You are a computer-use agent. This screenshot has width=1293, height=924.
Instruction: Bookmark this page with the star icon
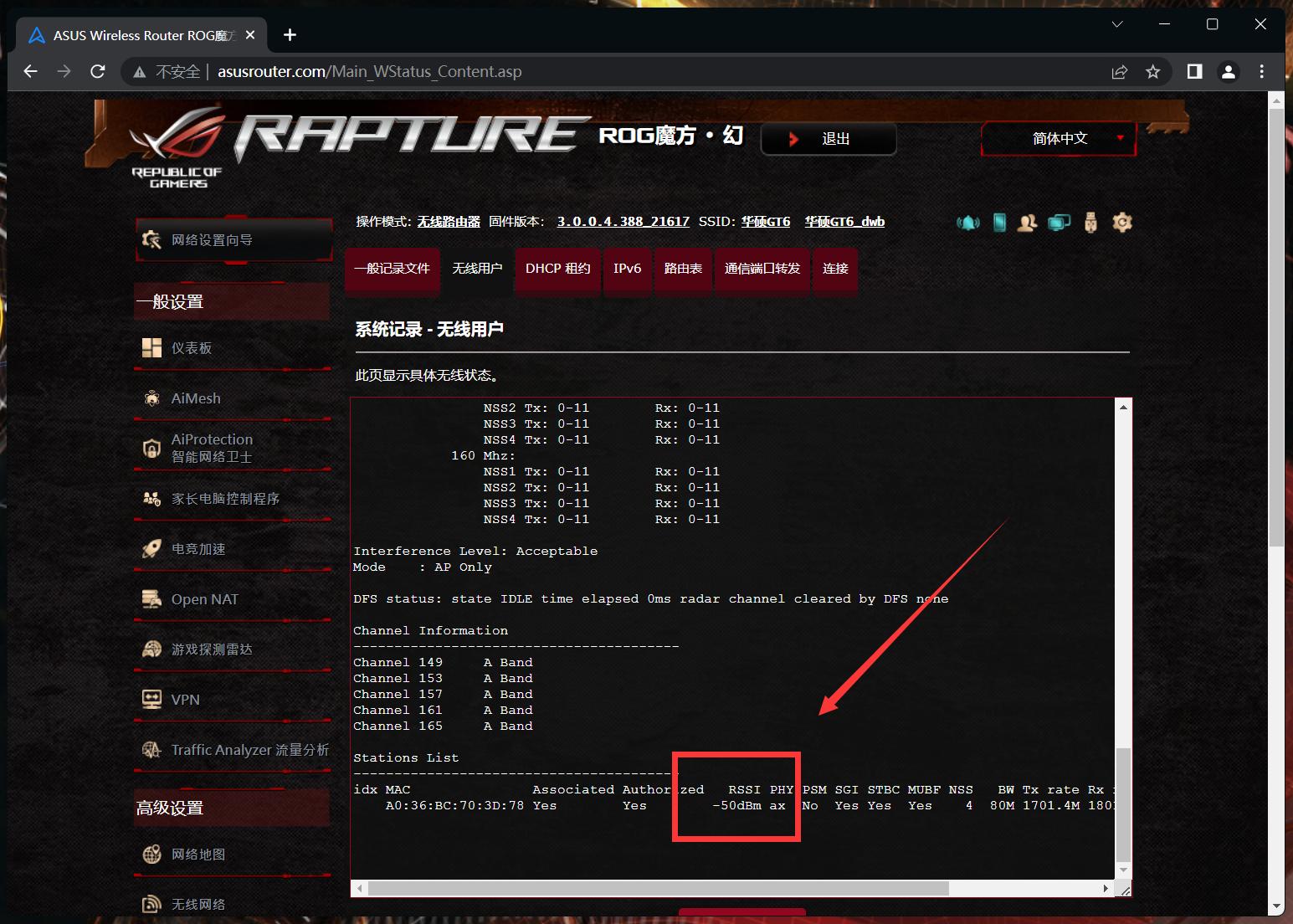[1153, 72]
